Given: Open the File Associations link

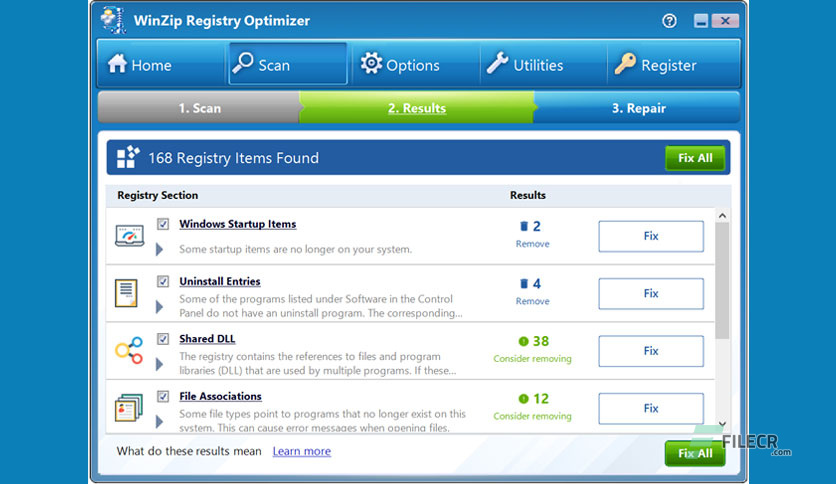Looking at the screenshot, I should (x=220, y=396).
